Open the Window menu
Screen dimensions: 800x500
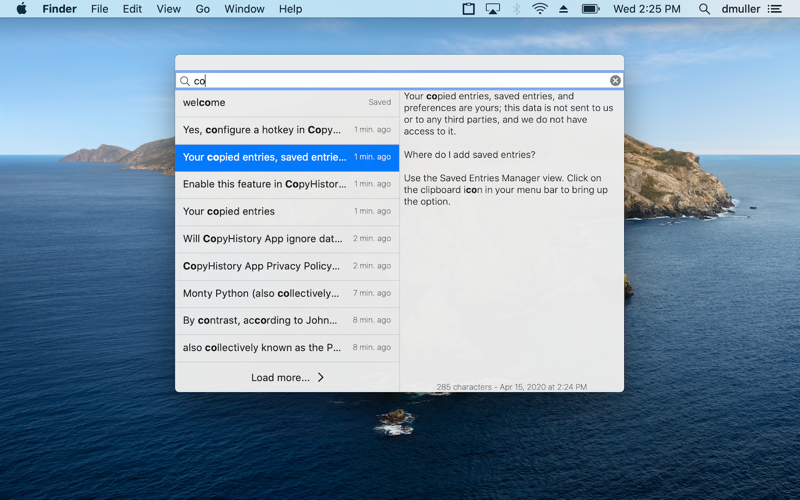tap(244, 9)
